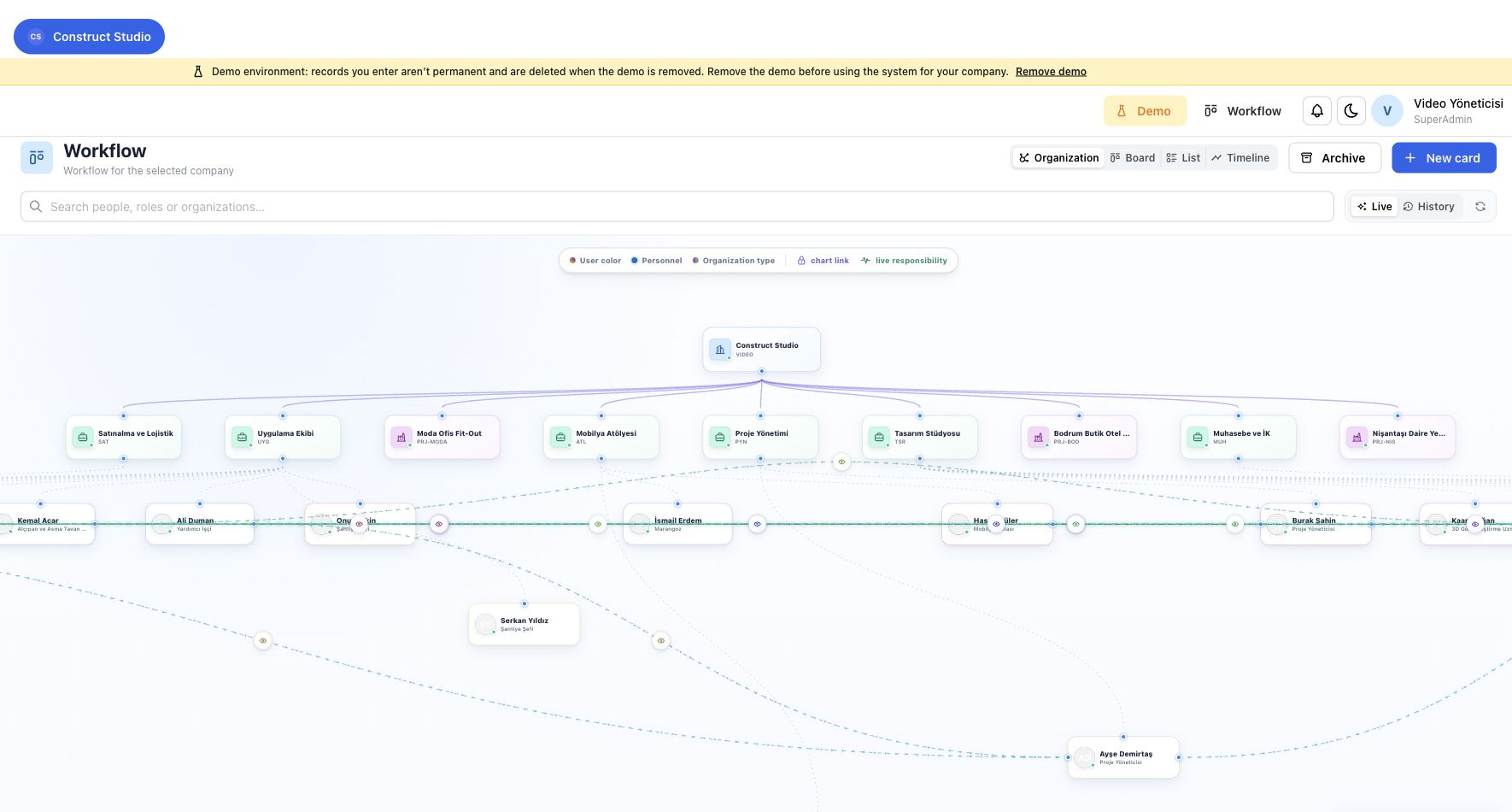1512x812 pixels.
Task: Select the Ali Duman person card
Action: tap(200, 524)
